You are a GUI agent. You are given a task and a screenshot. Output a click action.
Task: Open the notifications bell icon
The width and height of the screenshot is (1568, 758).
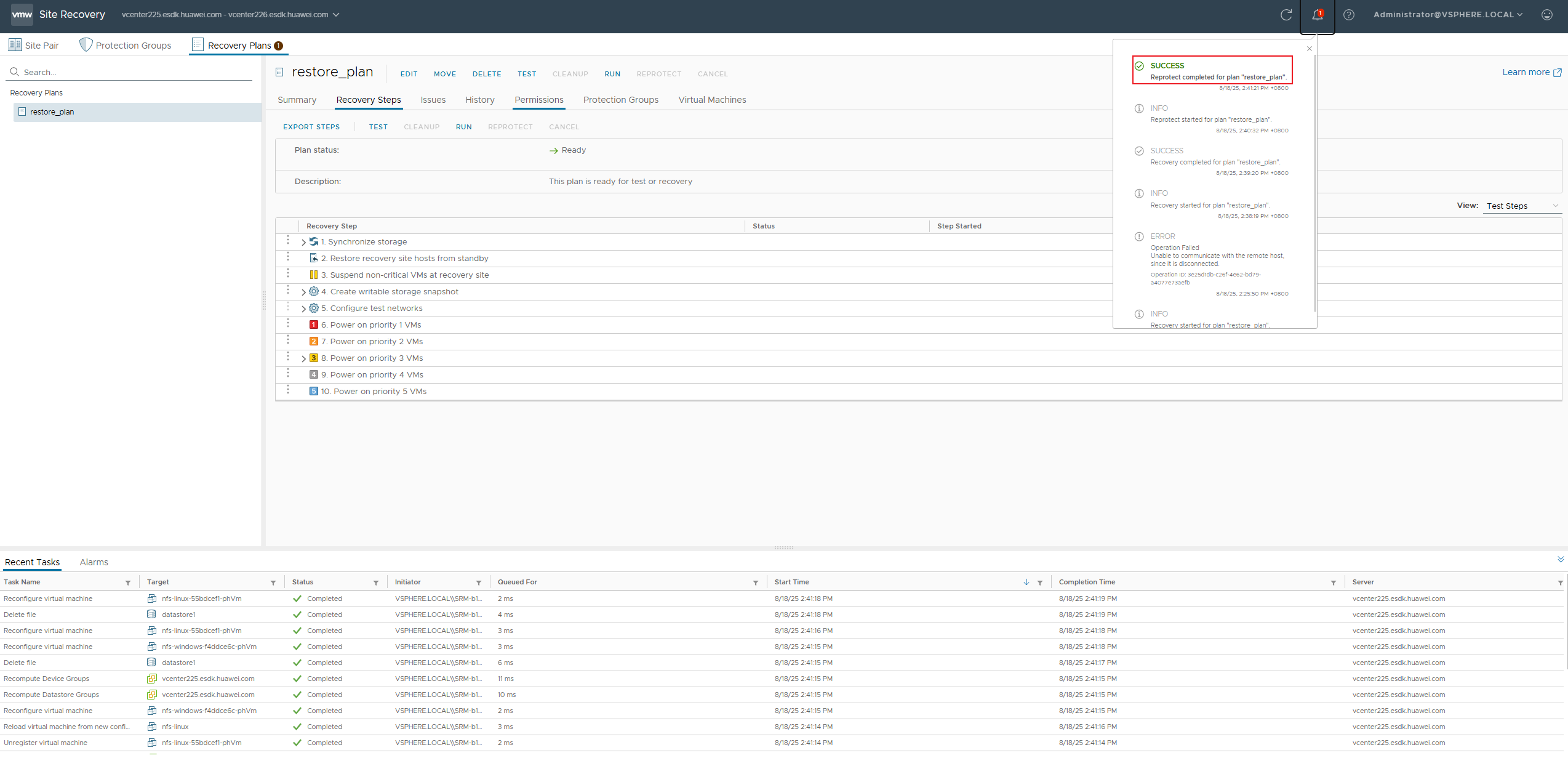[1317, 15]
